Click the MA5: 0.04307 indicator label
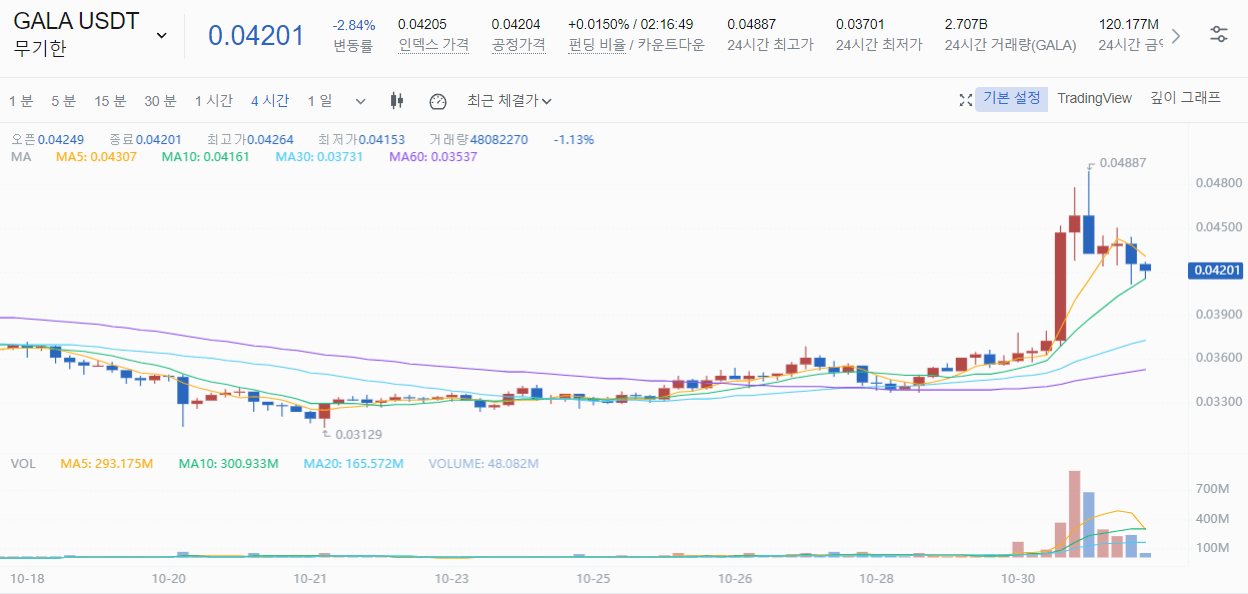This screenshot has width=1248, height=594. click(x=96, y=157)
